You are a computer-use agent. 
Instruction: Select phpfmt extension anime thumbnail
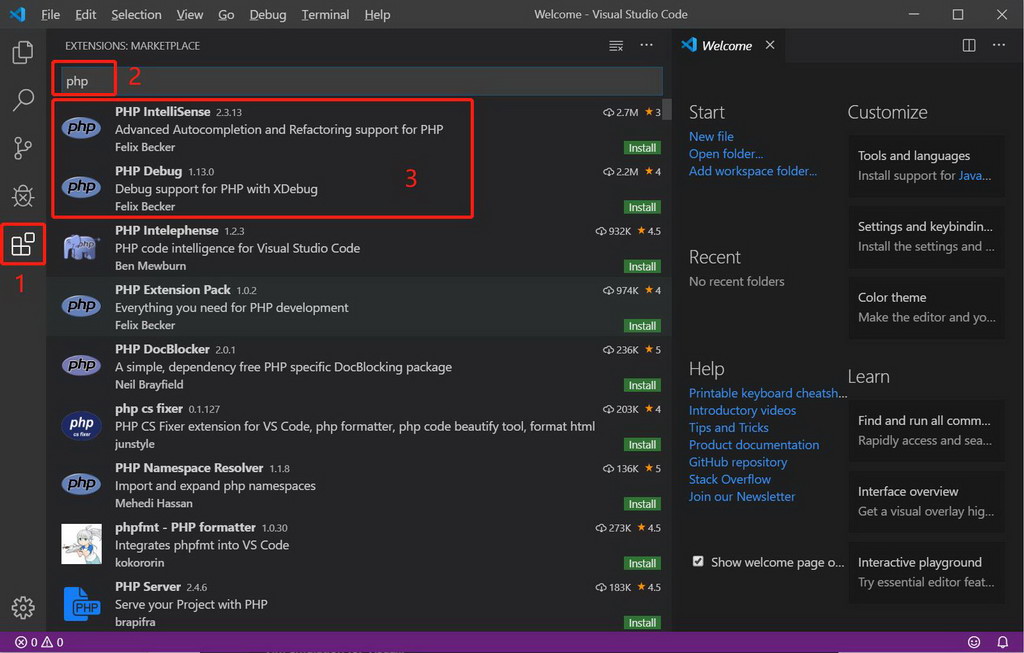click(82, 544)
